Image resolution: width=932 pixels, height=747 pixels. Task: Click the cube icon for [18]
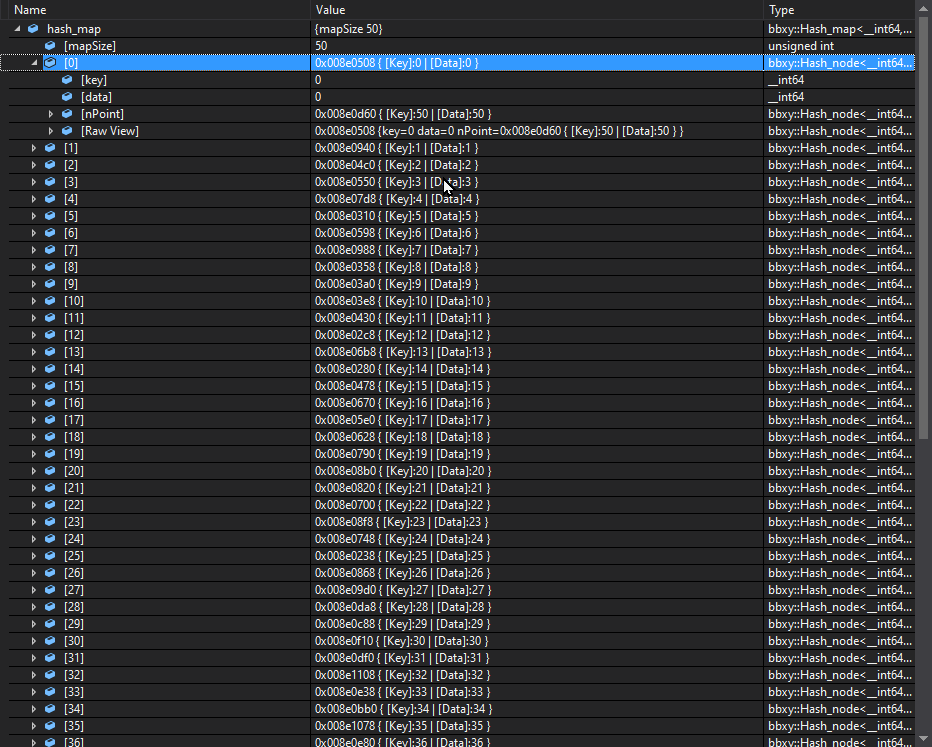tap(51, 437)
